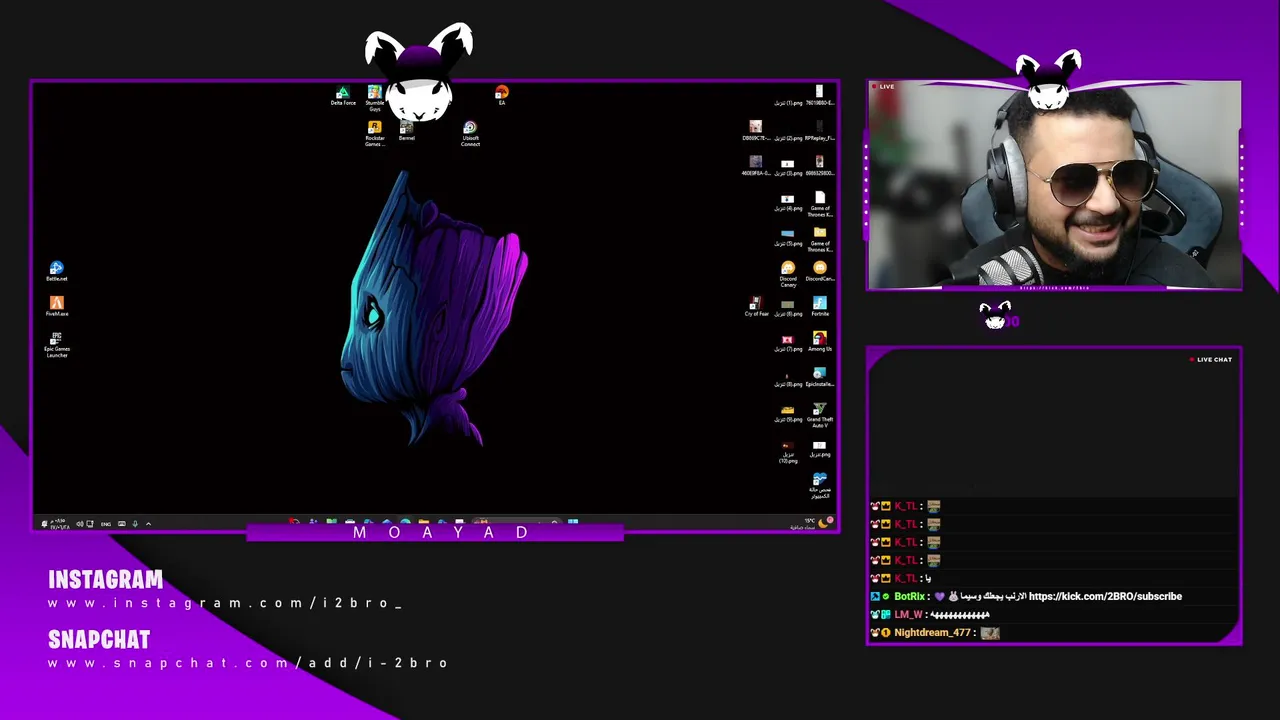Launch the Grand Theft Auto V shortcut
This screenshot has height=720, width=1280.
point(820,415)
